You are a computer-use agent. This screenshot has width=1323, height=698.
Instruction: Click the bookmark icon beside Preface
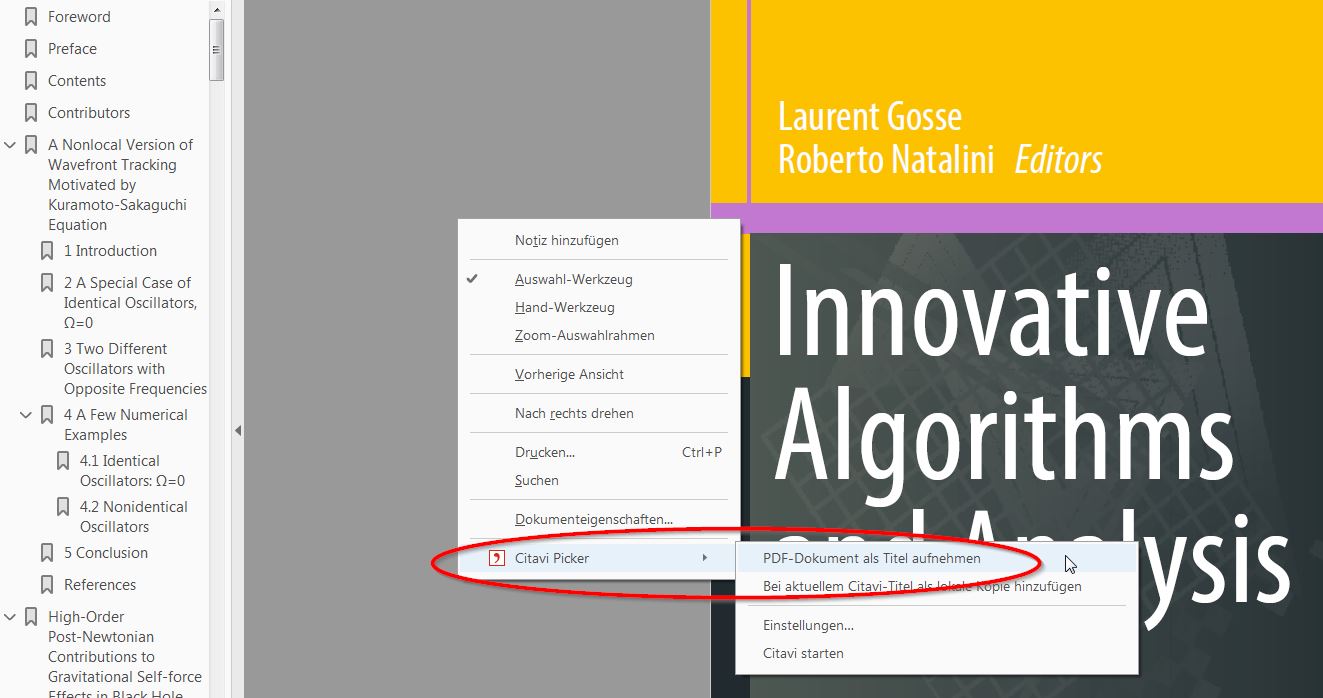(x=31, y=49)
